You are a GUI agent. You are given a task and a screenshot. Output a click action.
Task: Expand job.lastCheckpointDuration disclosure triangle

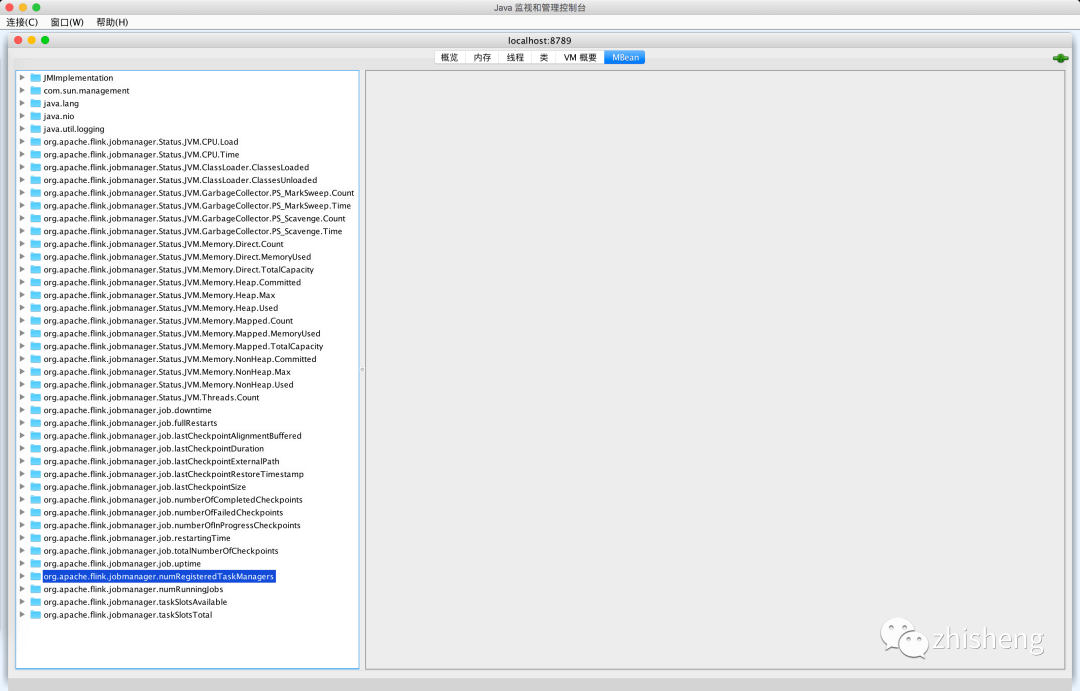coord(22,448)
